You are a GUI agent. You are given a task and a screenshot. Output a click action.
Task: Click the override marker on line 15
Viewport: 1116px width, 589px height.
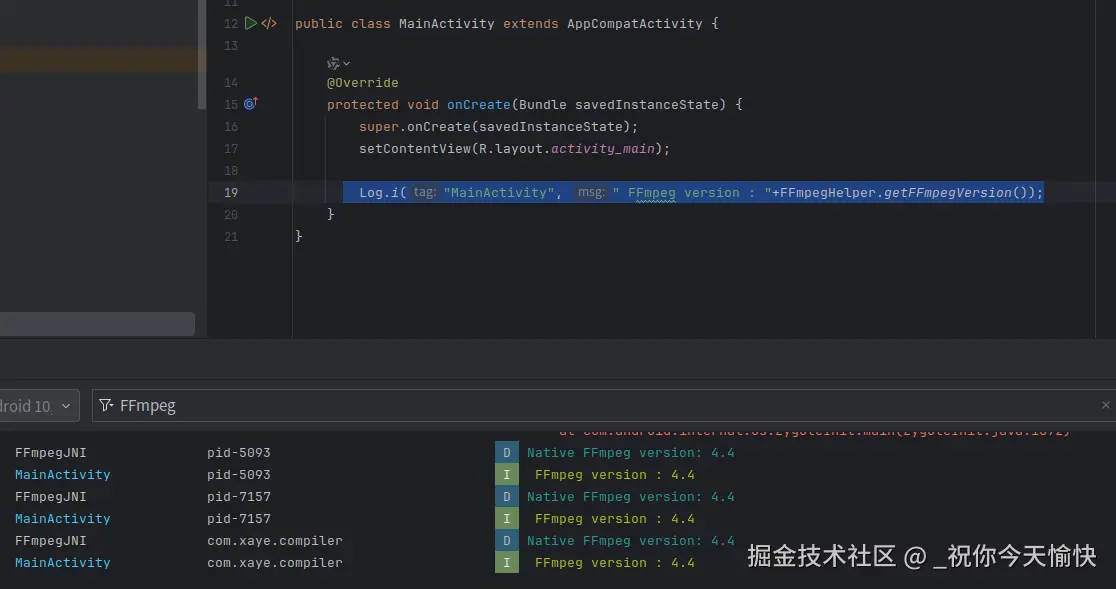click(251, 104)
